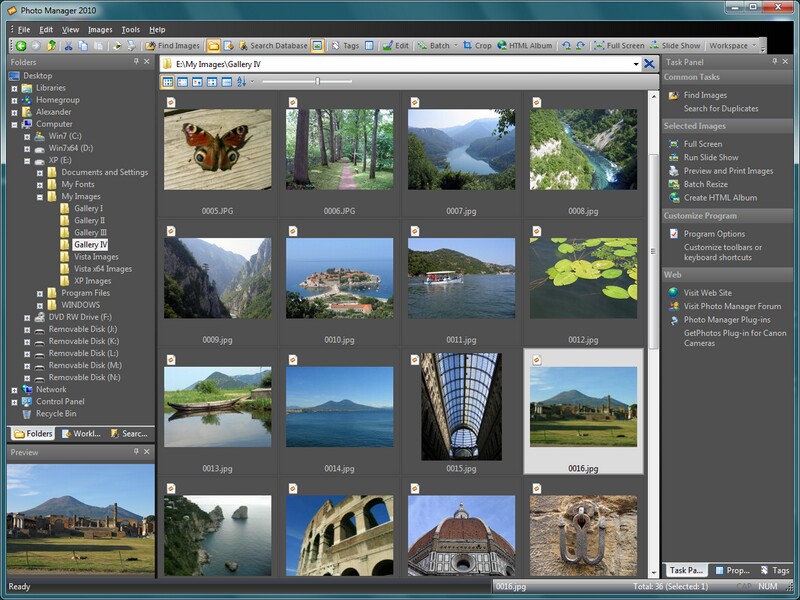
Task: Click the printer icon in the toolbar
Action: pos(132,45)
